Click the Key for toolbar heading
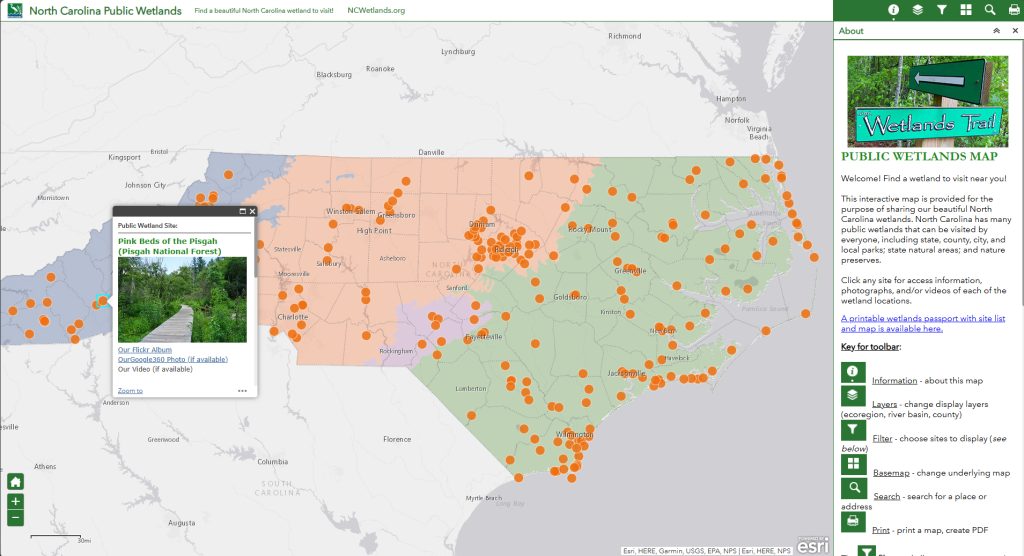Viewport: 1024px width, 556px height. pos(871,347)
